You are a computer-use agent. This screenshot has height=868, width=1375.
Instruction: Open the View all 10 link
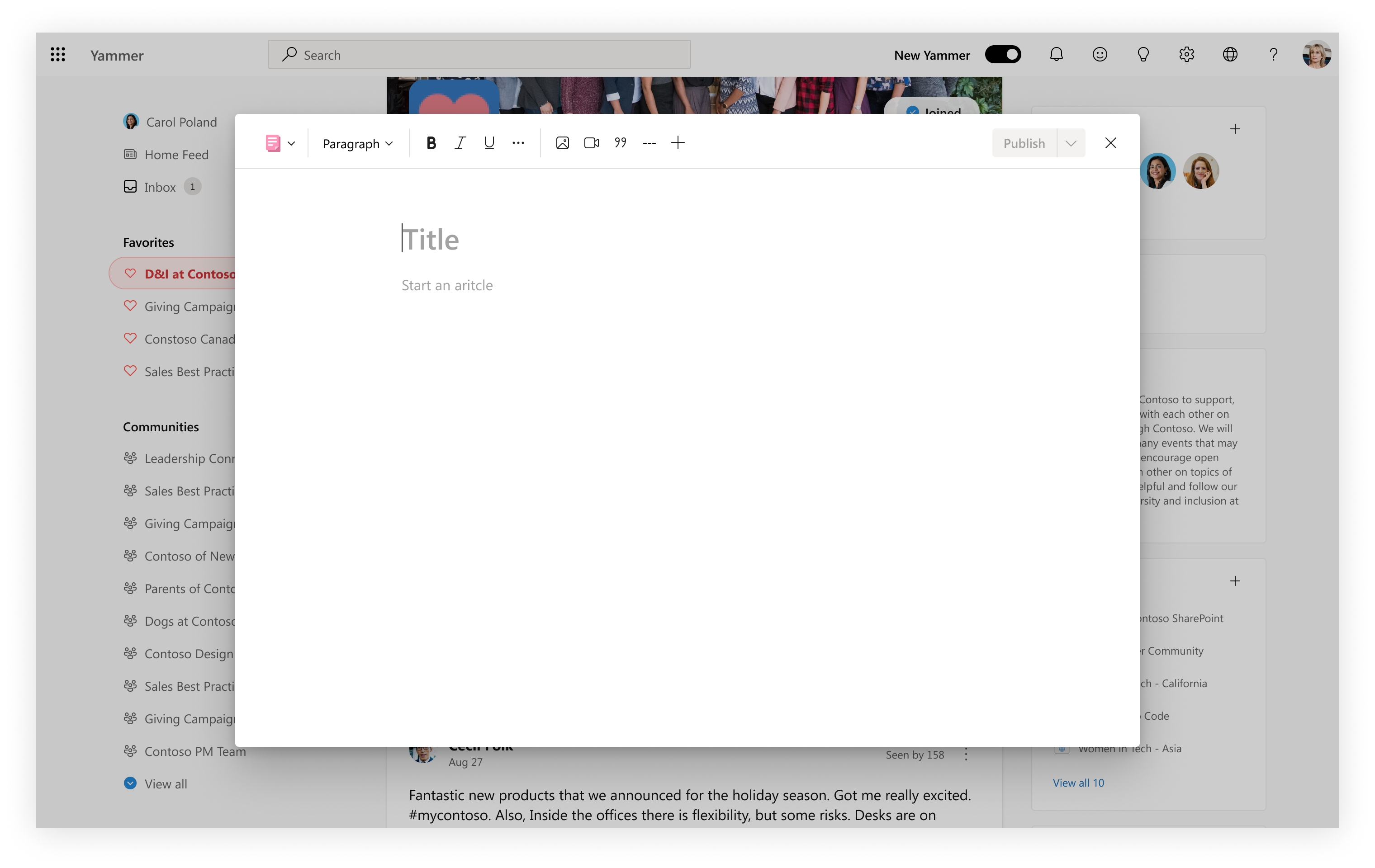point(1078,783)
